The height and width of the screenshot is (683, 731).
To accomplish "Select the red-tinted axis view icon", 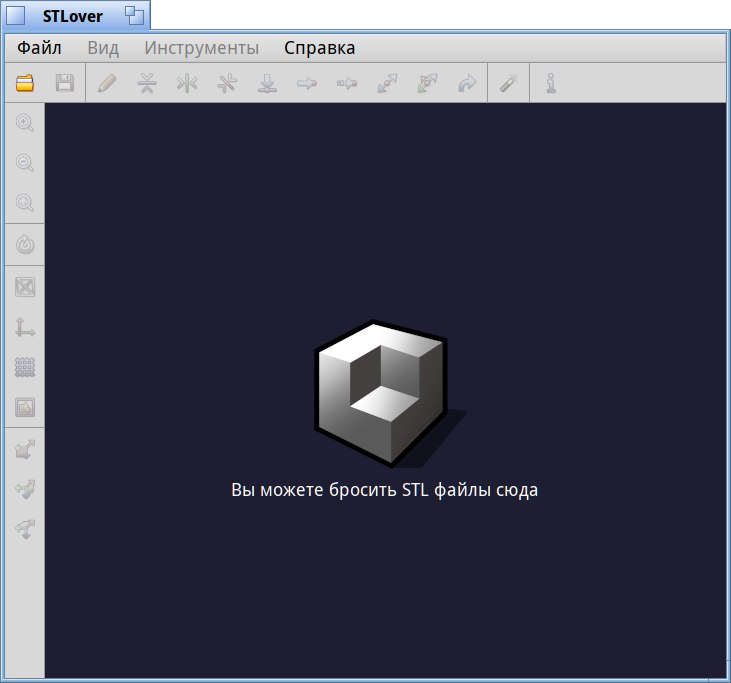I will (25, 449).
